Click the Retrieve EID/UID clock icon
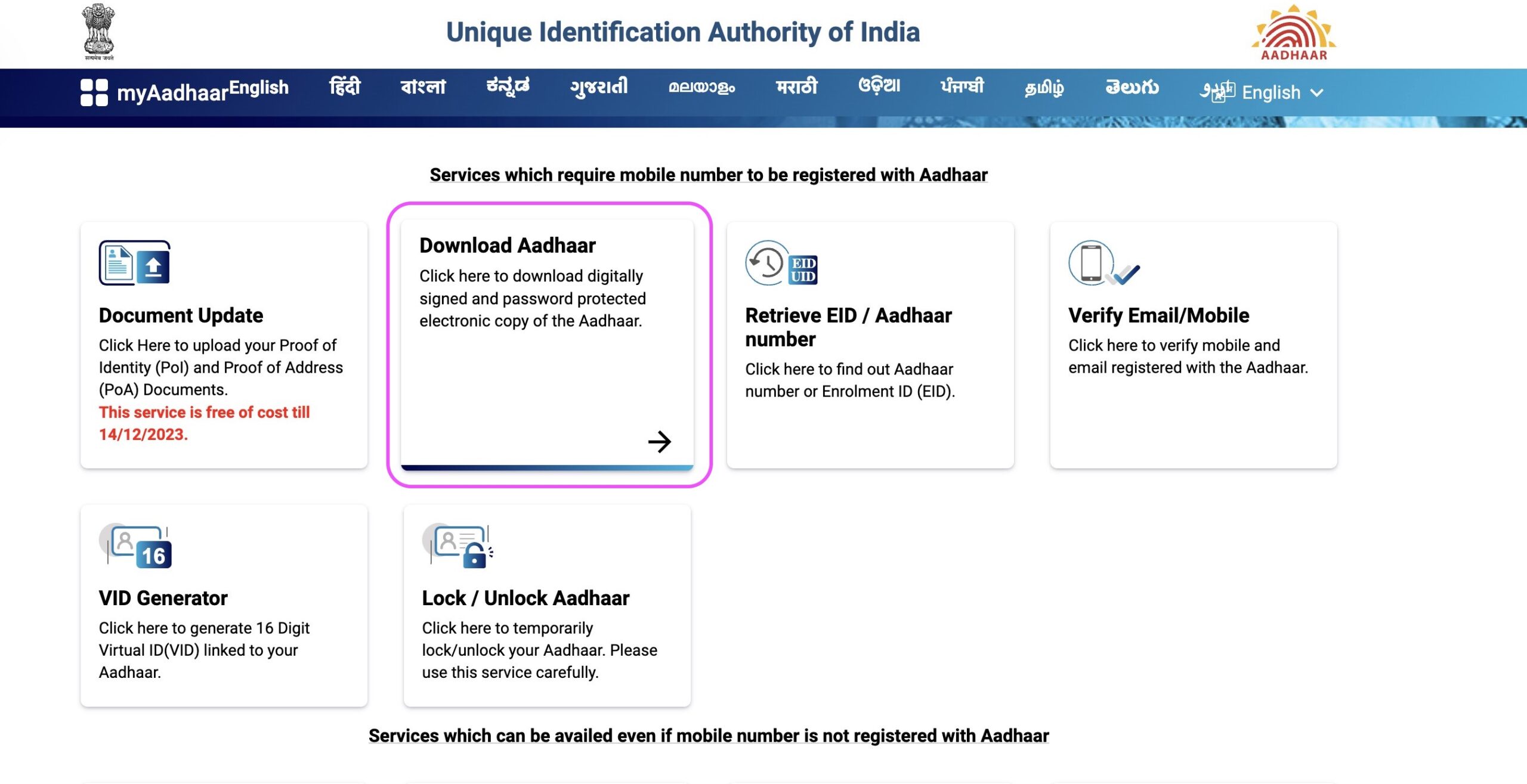 (781, 263)
